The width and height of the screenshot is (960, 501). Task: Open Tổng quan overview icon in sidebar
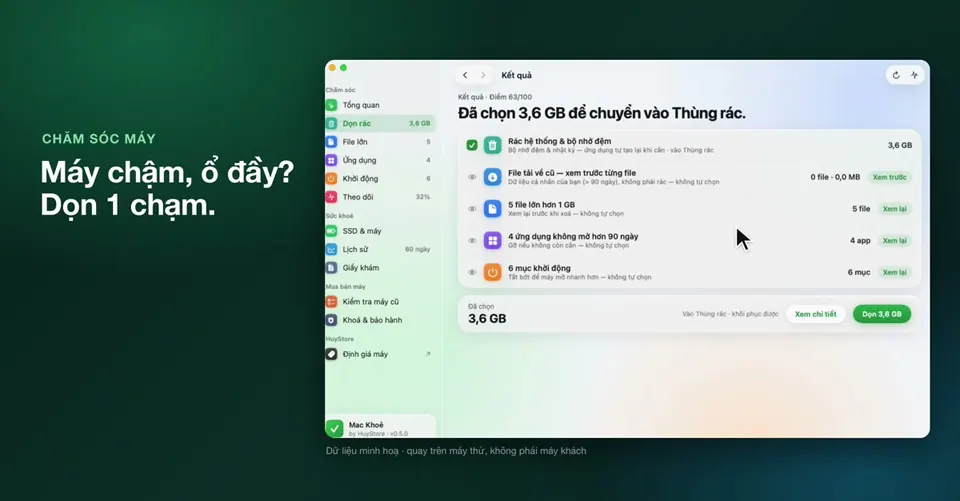point(331,105)
